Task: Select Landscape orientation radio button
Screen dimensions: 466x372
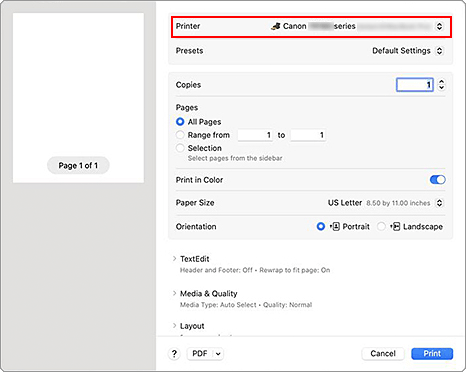Action: 381,227
